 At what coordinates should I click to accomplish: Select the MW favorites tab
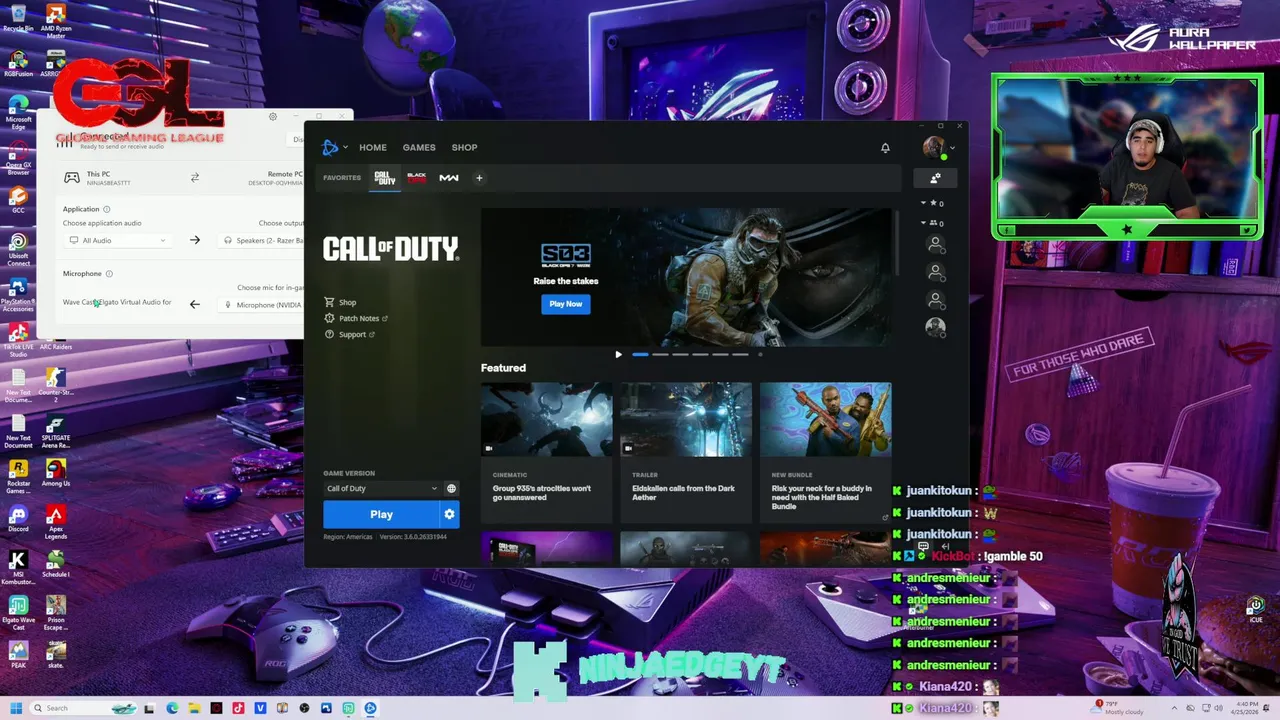448,178
